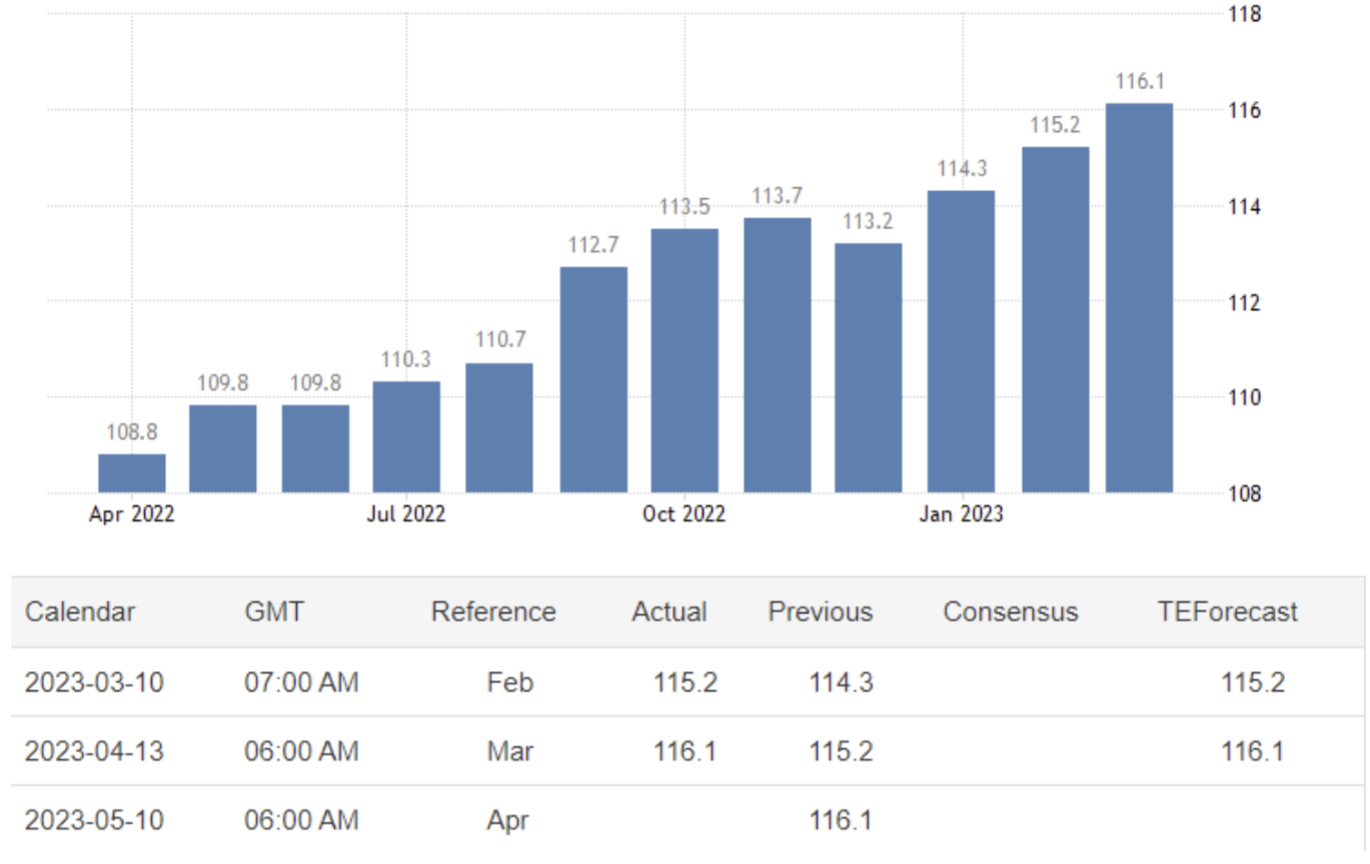This screenshot has height=864, width=1370.
Task: Select the 110.3 bar in chart
Action: point(406,437)
